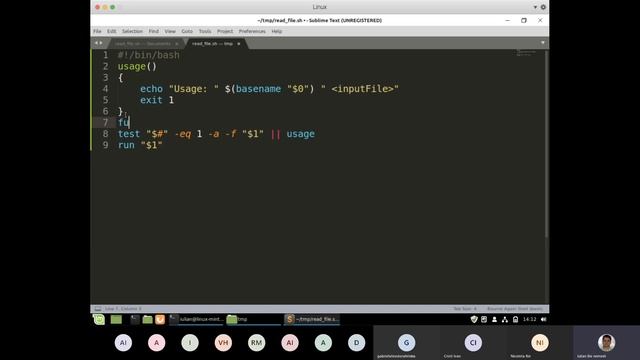The width and height of the screenshot is (640, 360).
Task: Launch the orange browser icon in the panel
Action: point(160,319)
